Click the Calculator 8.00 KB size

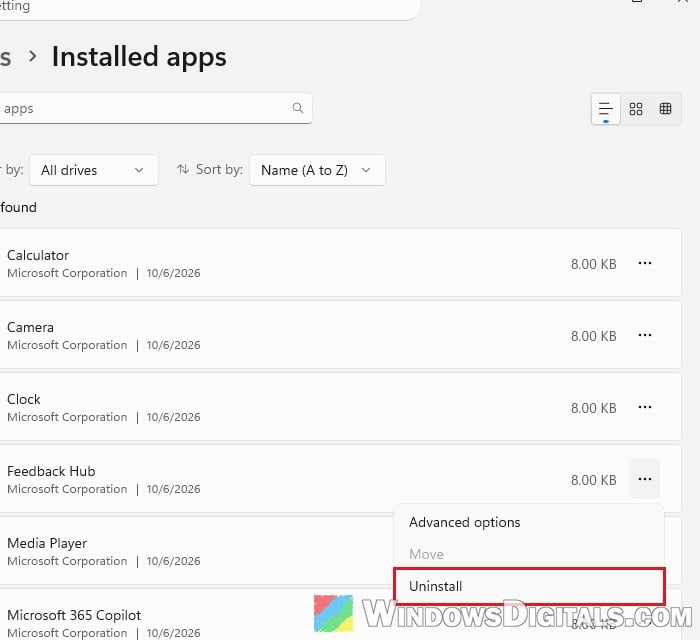coord(593,264)
